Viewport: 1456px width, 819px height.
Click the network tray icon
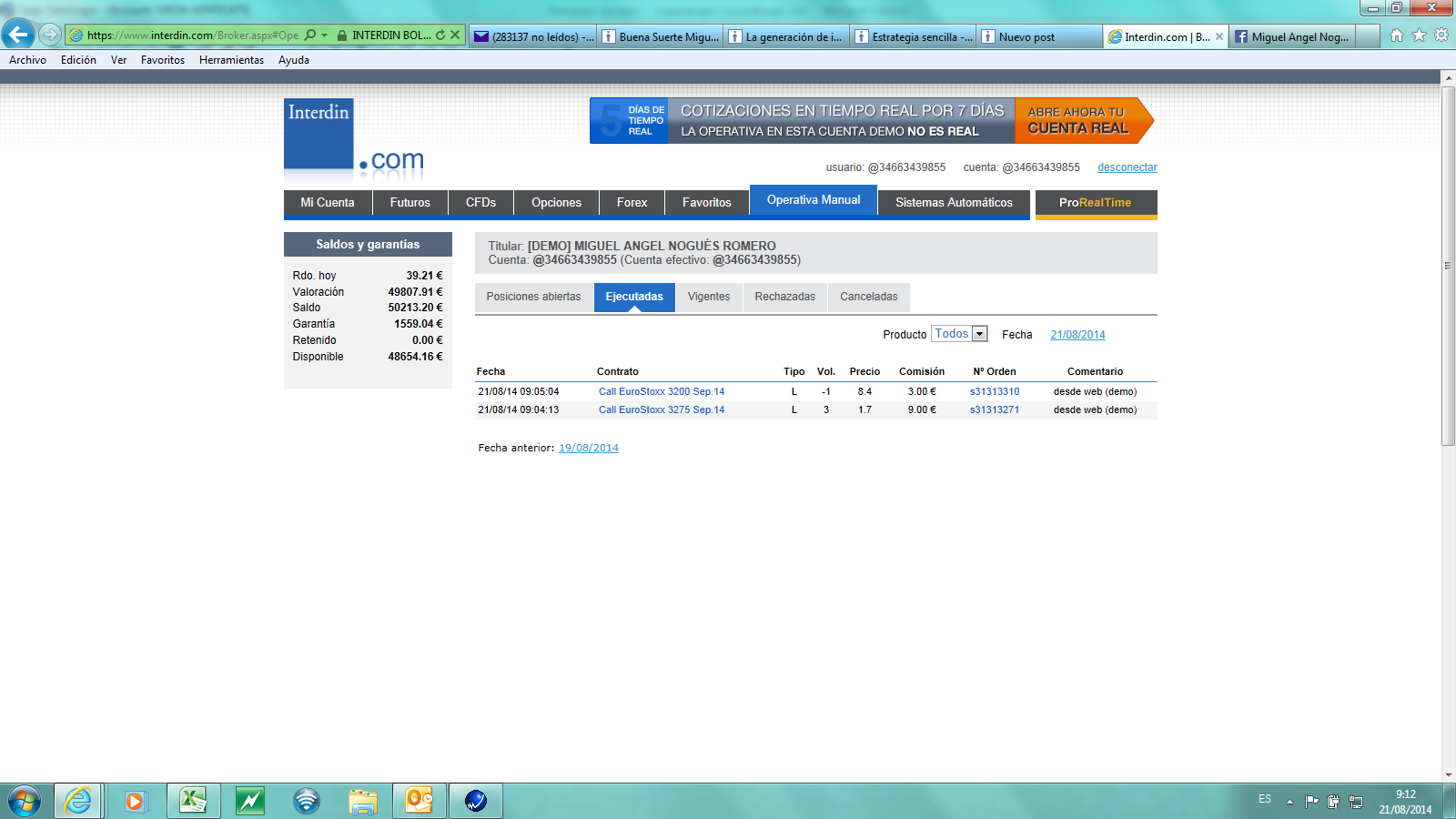point(1356,801)
